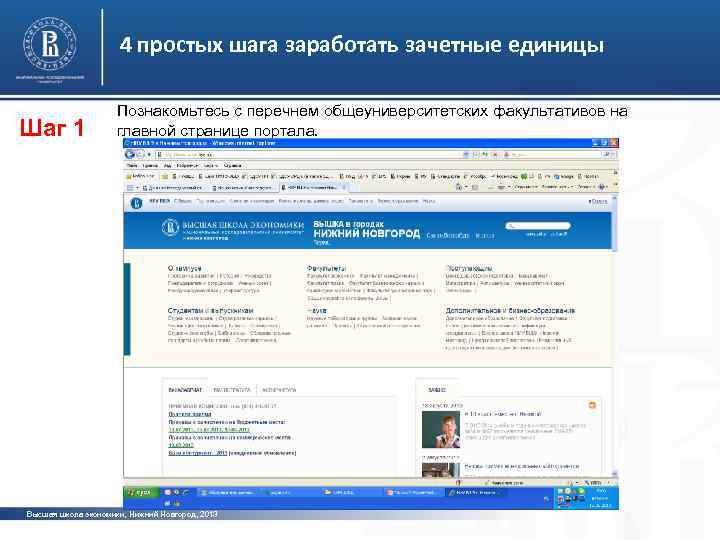
Task: Click the Home icon in the command bar
Action: coord(458,187)
